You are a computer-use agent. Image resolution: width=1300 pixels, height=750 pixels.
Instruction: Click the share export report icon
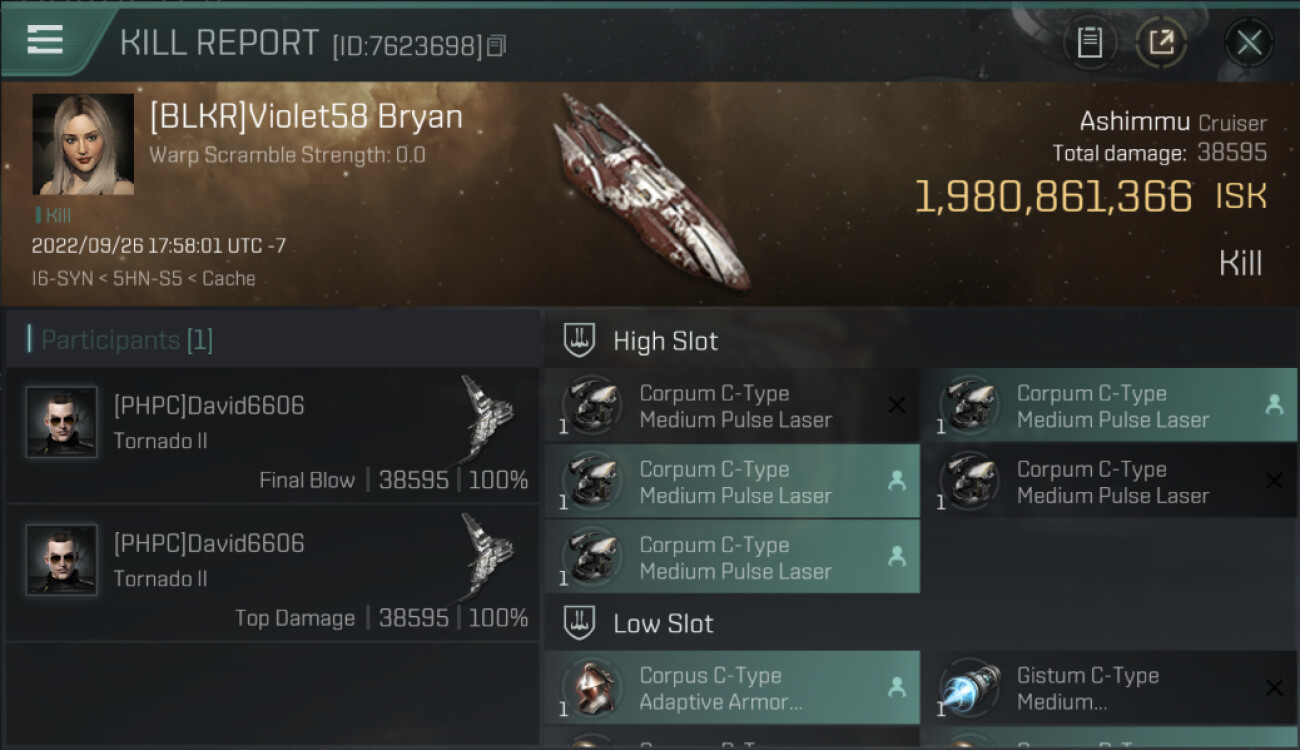(x=1161, y=43)
